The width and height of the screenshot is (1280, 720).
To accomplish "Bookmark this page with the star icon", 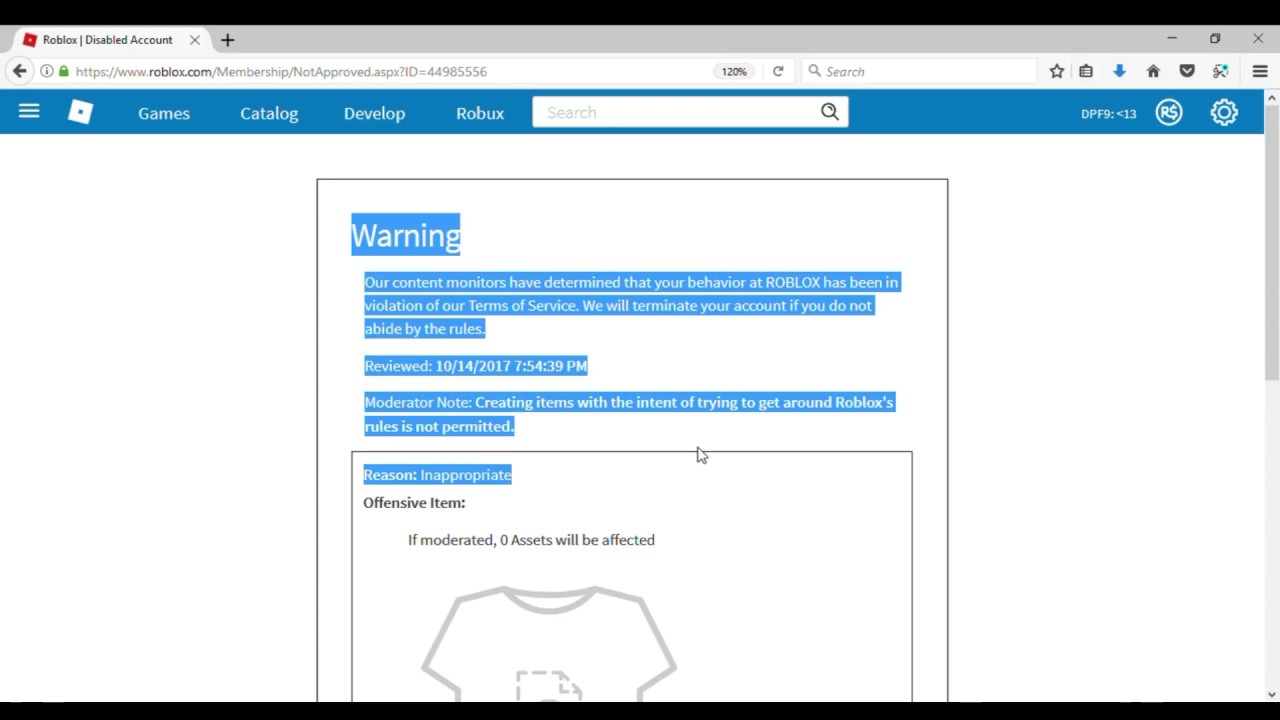I will pyautogui.click(x=1057, y=71).
